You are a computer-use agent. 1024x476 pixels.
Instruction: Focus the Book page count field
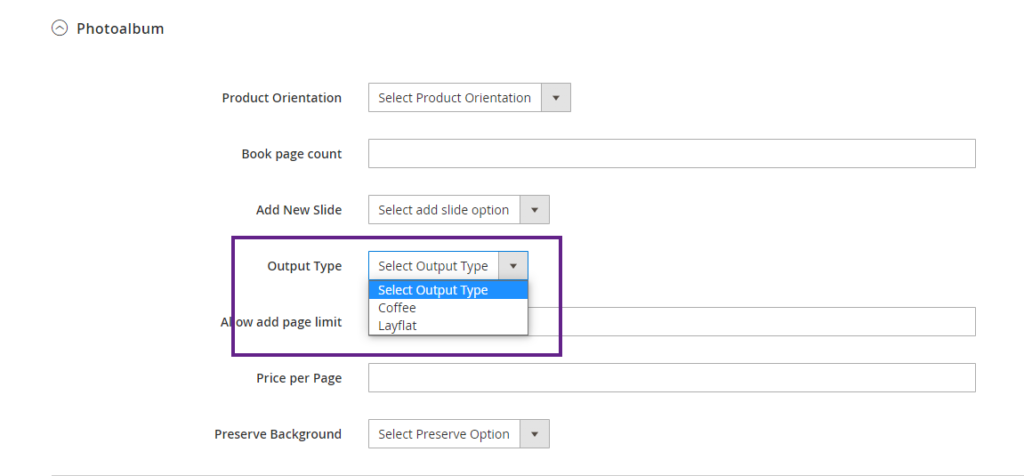671,154
